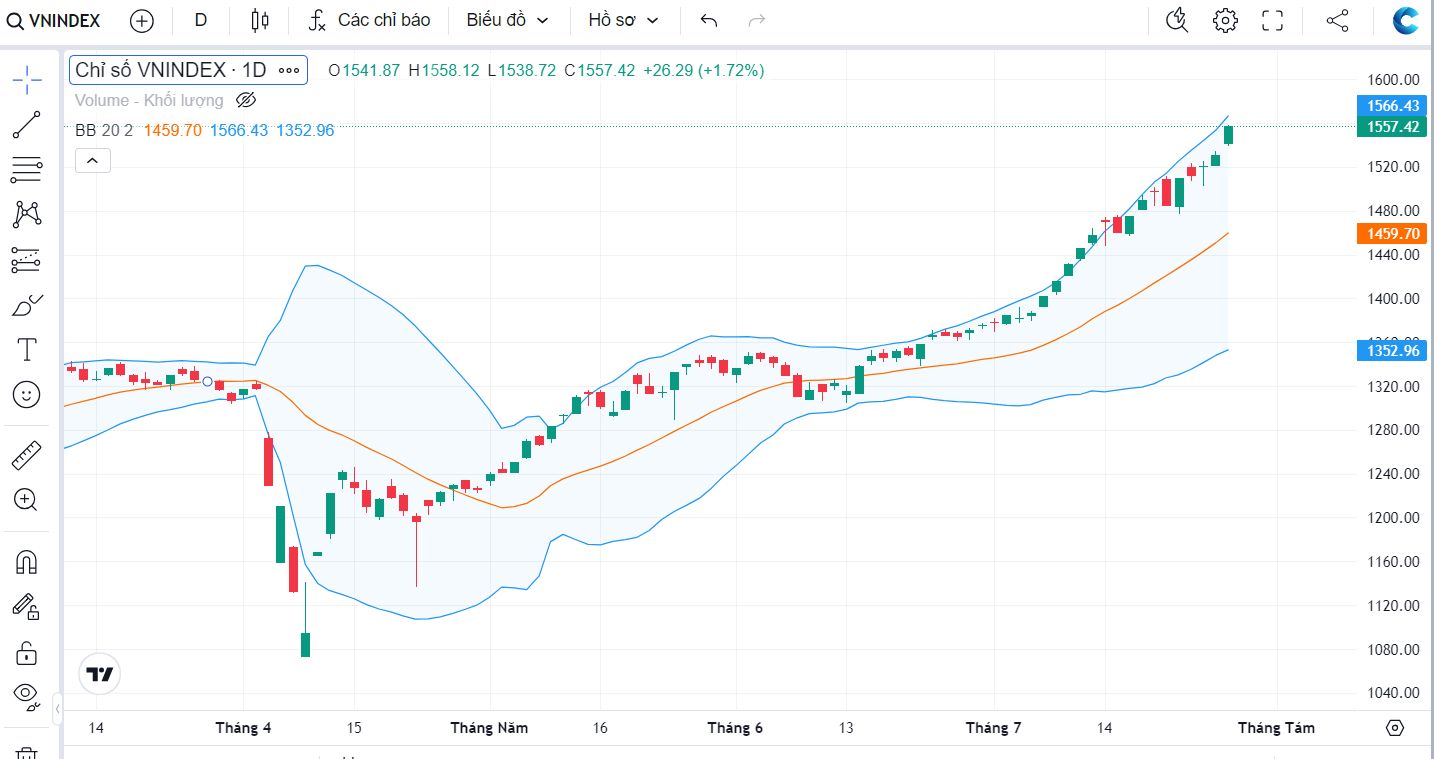Screen dimensions: 1434x759
Task: Click the small circle marker on the chart
Action: [208, 381]
